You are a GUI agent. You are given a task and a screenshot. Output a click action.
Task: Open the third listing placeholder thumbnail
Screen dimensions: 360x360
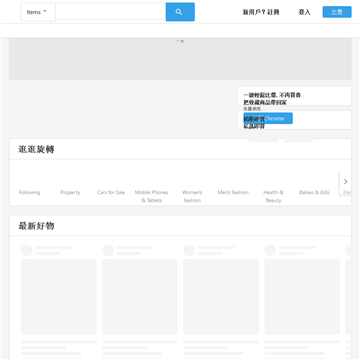[221, 297]
